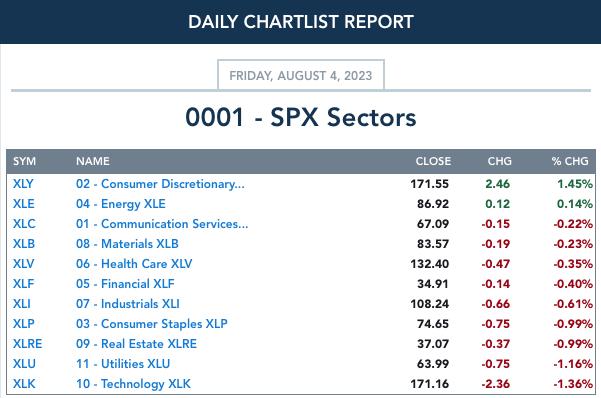This screenshot has width=601, height=398.
Task: Click the XLC ticker symbol
Action: pos(24,224)
